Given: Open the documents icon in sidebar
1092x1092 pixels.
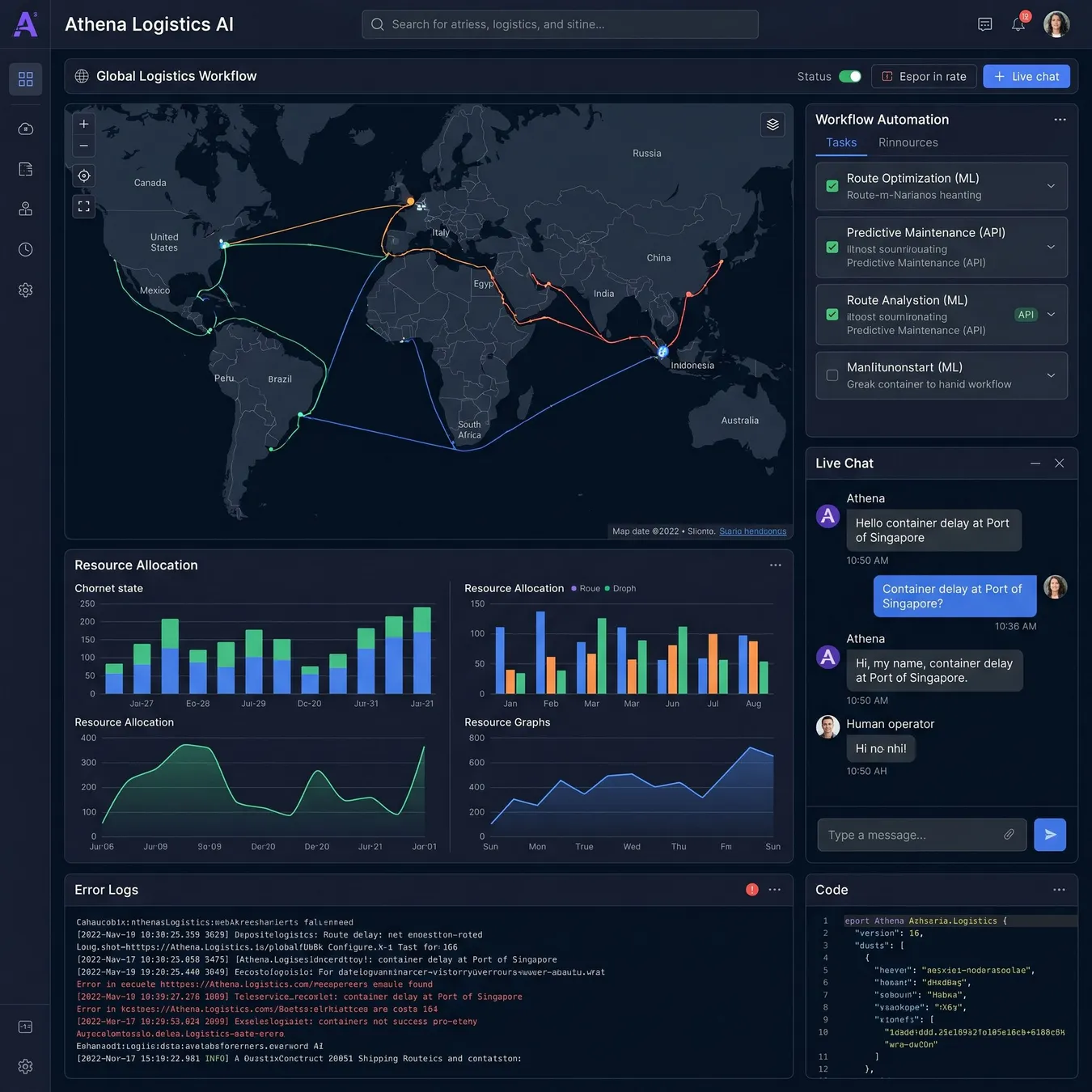Looking at the screenshot, I should point(25,169).
